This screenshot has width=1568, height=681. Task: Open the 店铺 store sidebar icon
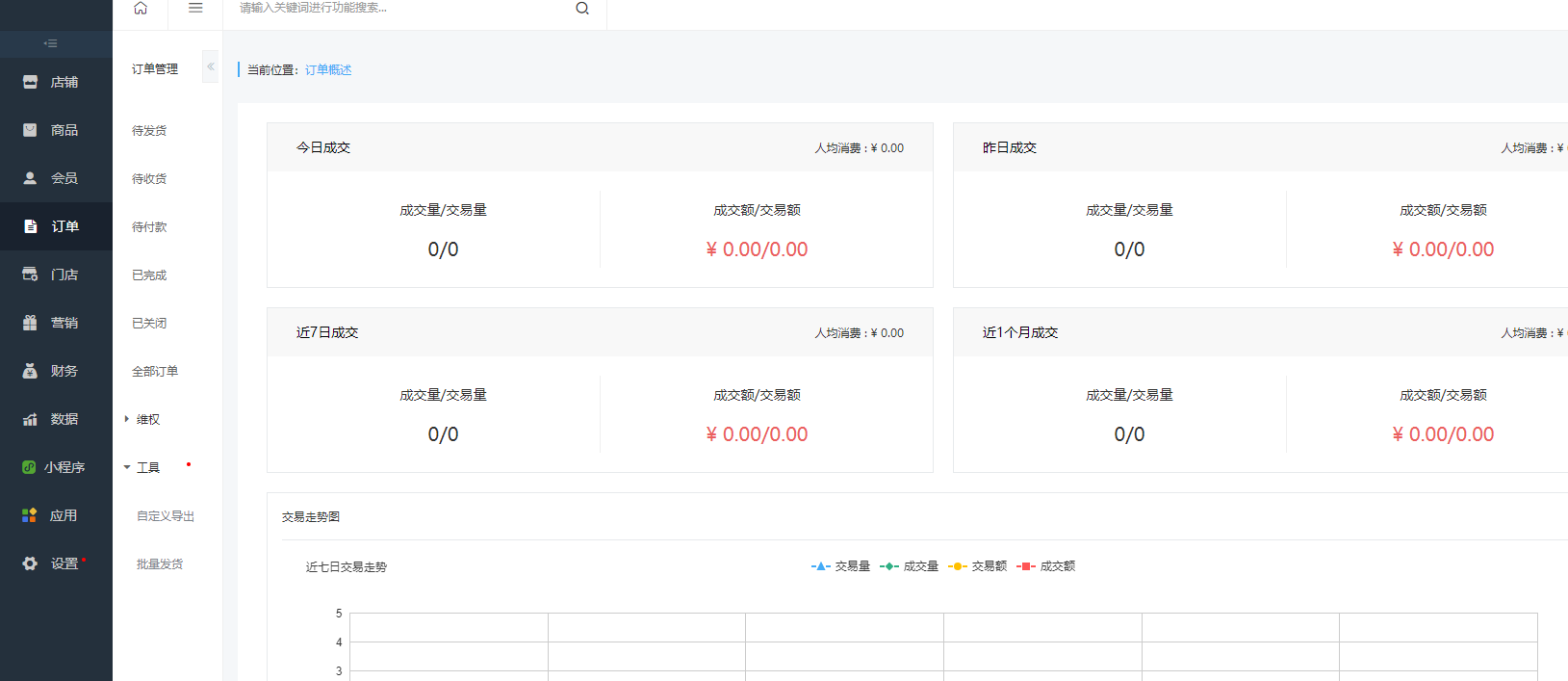[30, 82]
